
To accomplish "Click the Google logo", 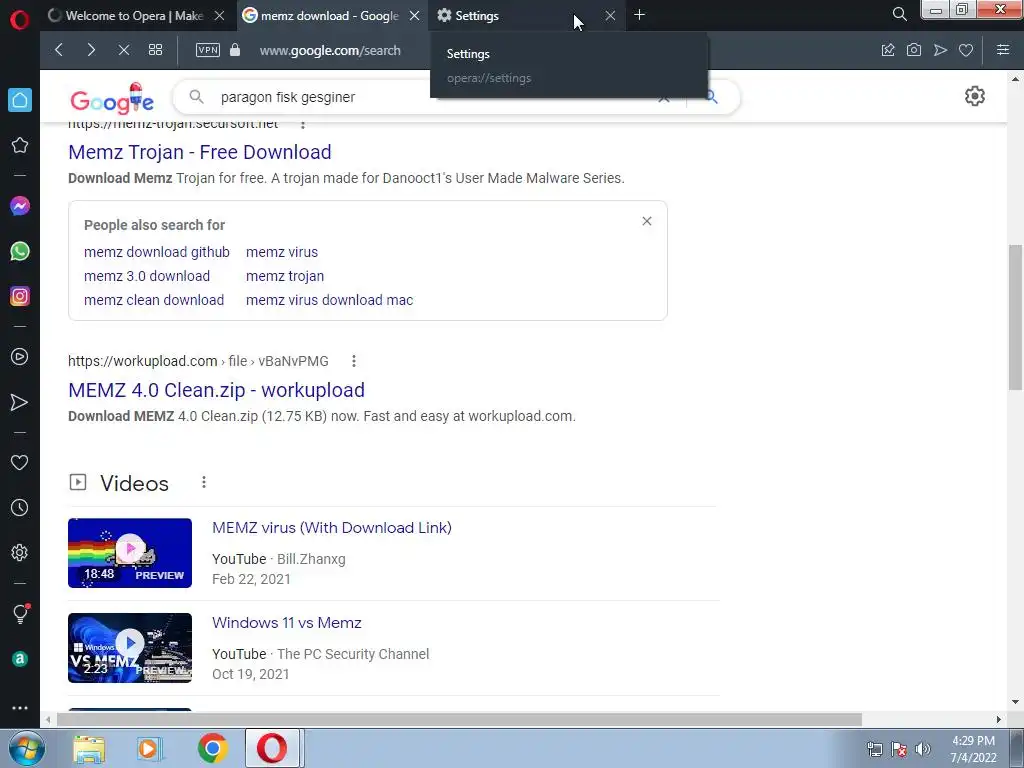I will click(x=112, y=99).
